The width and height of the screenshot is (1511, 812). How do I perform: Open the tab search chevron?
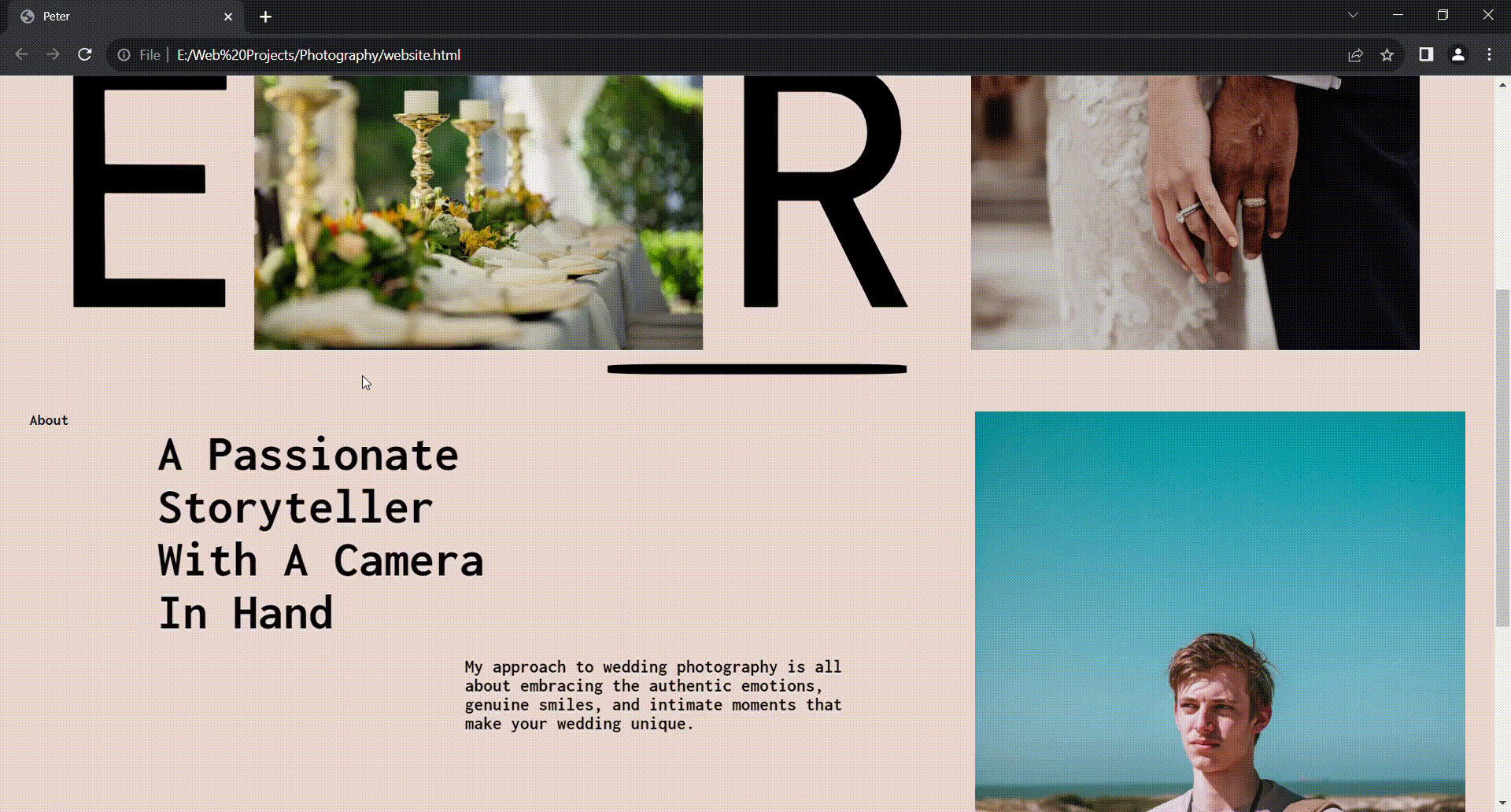(x=1353, y=14)
